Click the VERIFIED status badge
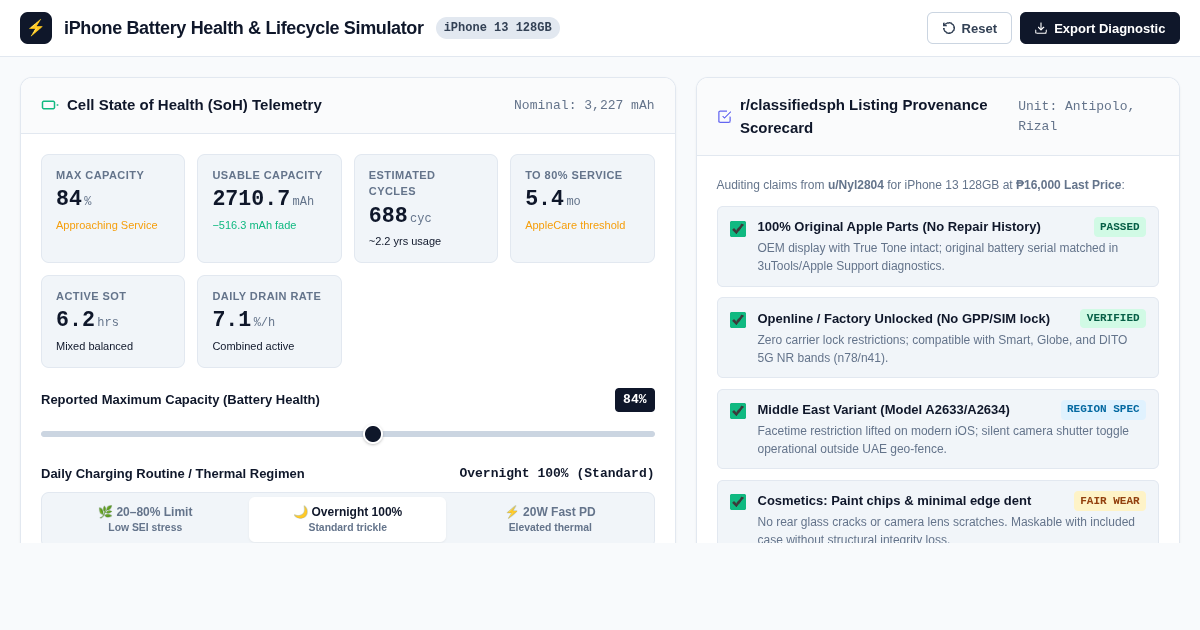 click(x=1113, y=318)
